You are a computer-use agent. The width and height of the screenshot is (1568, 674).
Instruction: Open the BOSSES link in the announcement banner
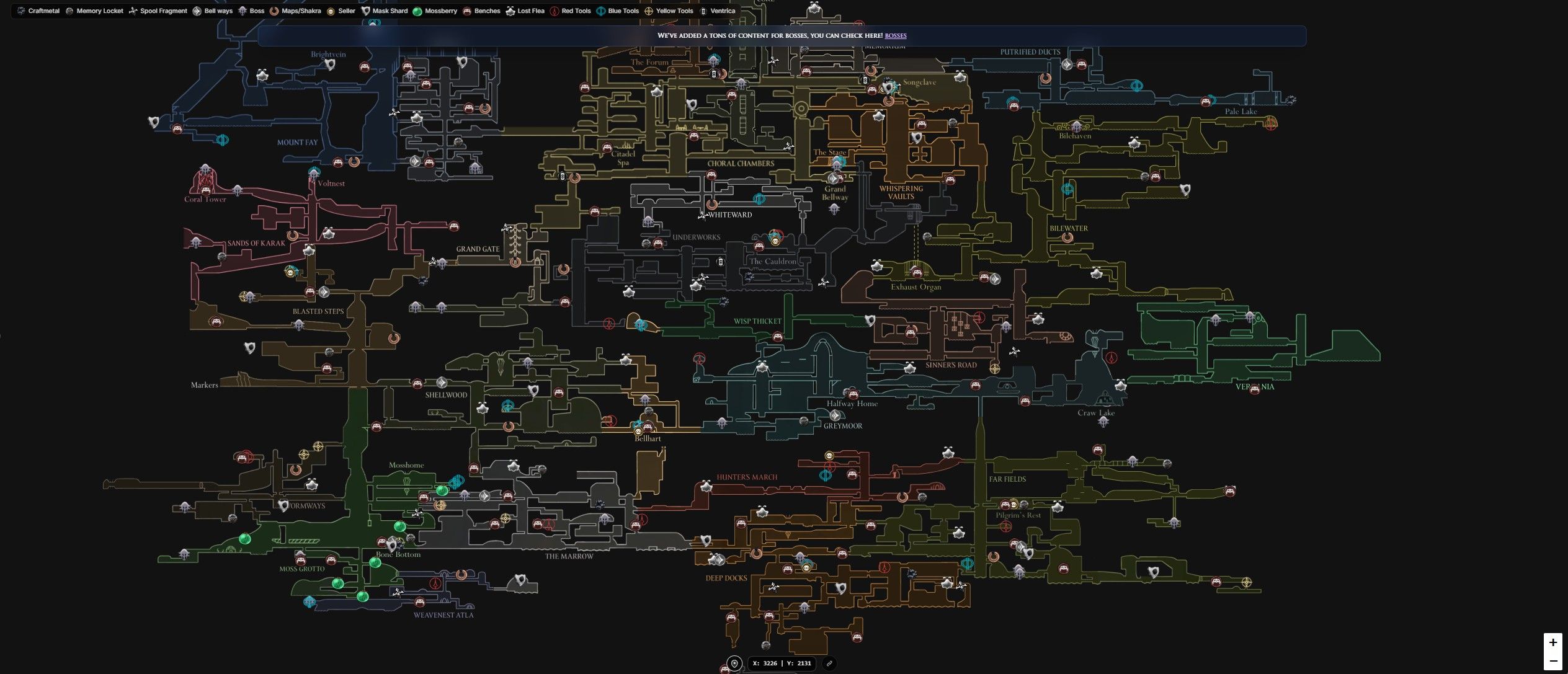click(895, 35)
